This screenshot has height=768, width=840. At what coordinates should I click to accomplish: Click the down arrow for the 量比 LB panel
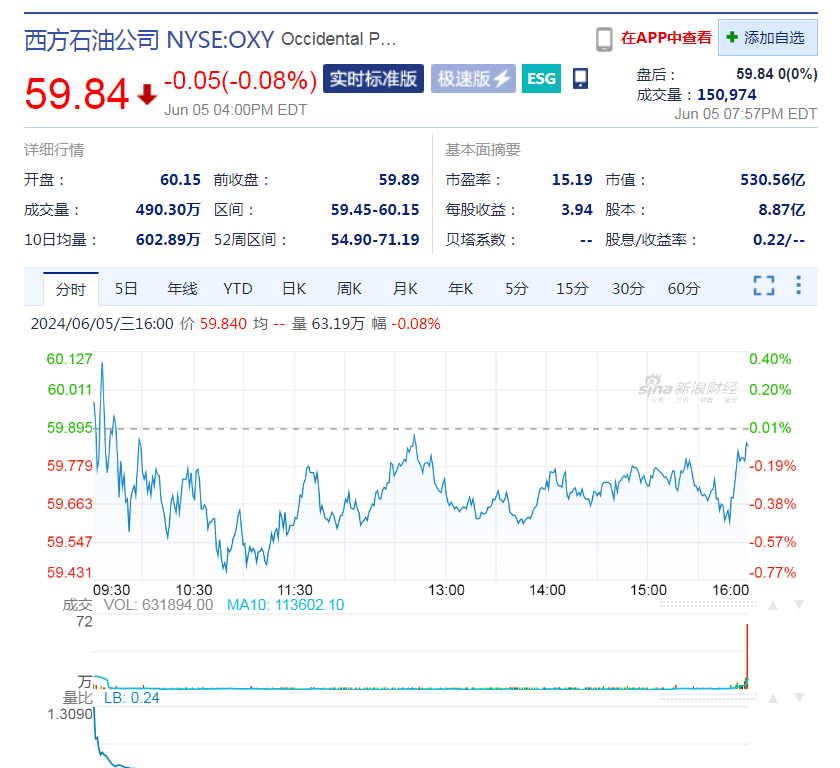(x=798, y=698)
